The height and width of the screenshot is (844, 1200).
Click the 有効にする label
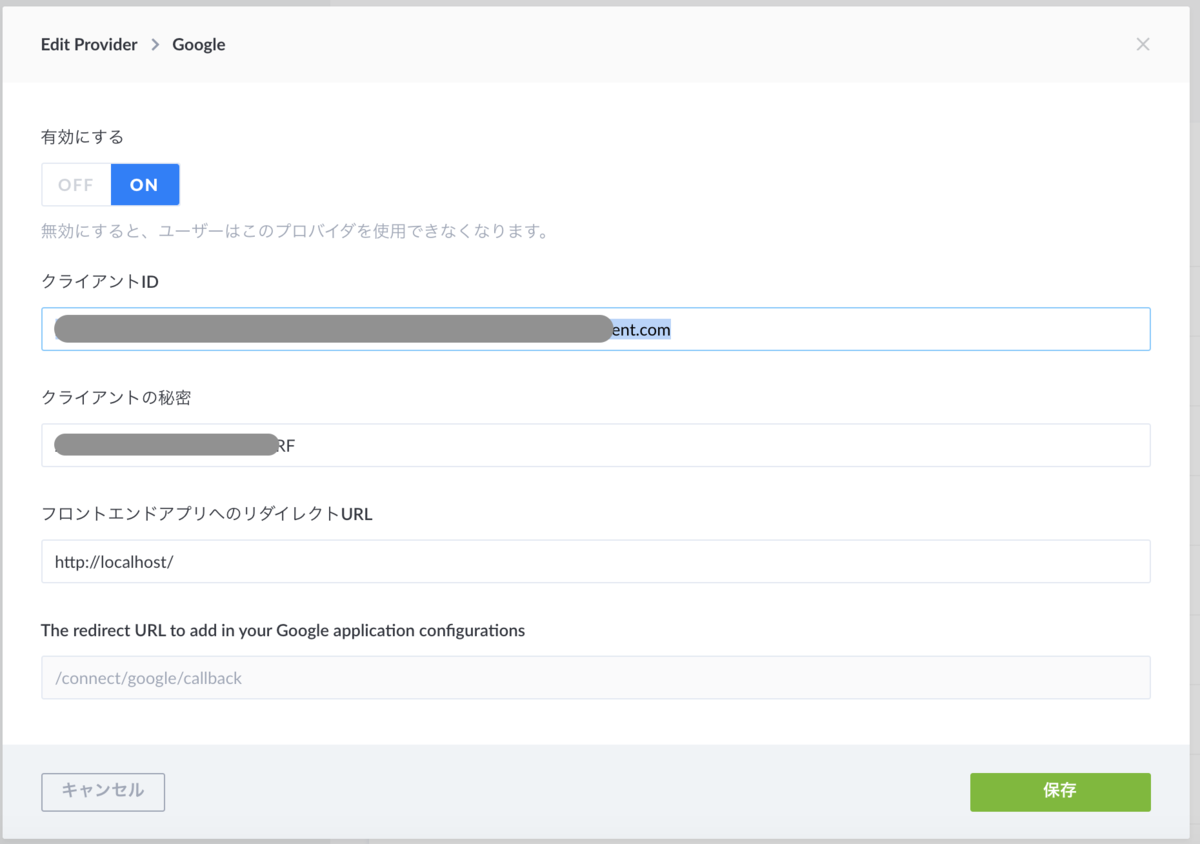[x=82, y=137]
